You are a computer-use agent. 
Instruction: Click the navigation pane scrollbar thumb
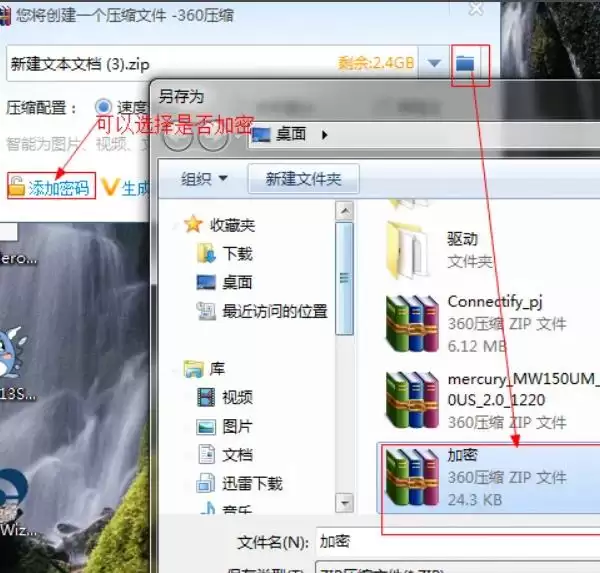344,279
